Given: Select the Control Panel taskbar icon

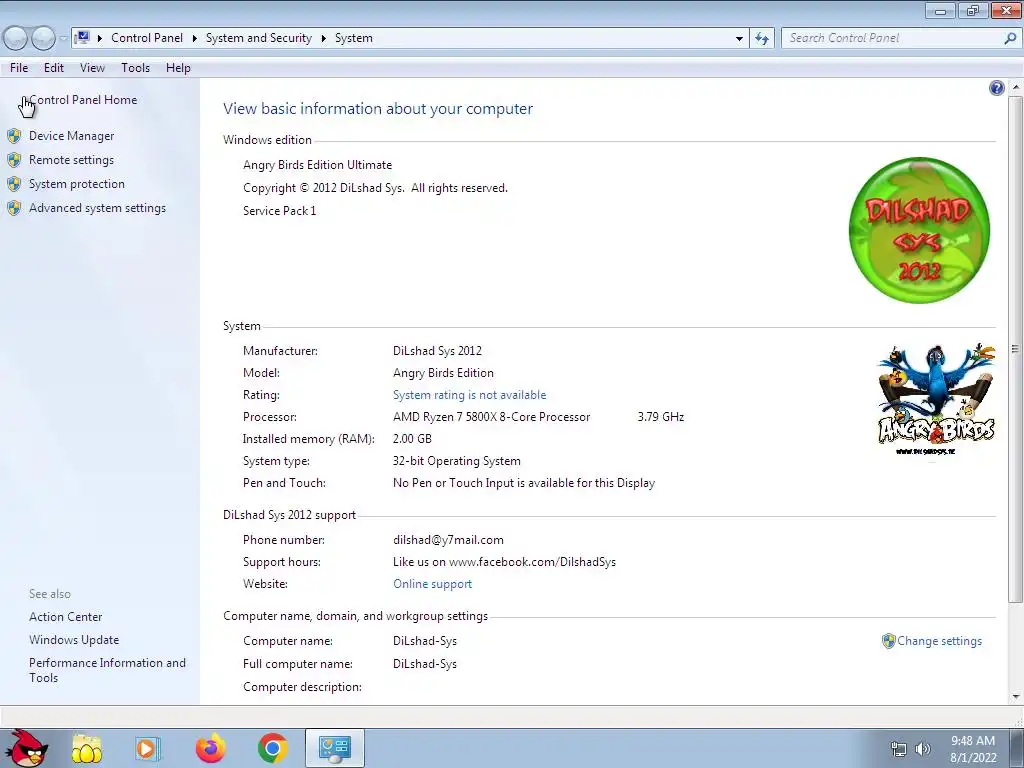Looking at the screenshot, I should pyautogui.click(x=334, y=748).
